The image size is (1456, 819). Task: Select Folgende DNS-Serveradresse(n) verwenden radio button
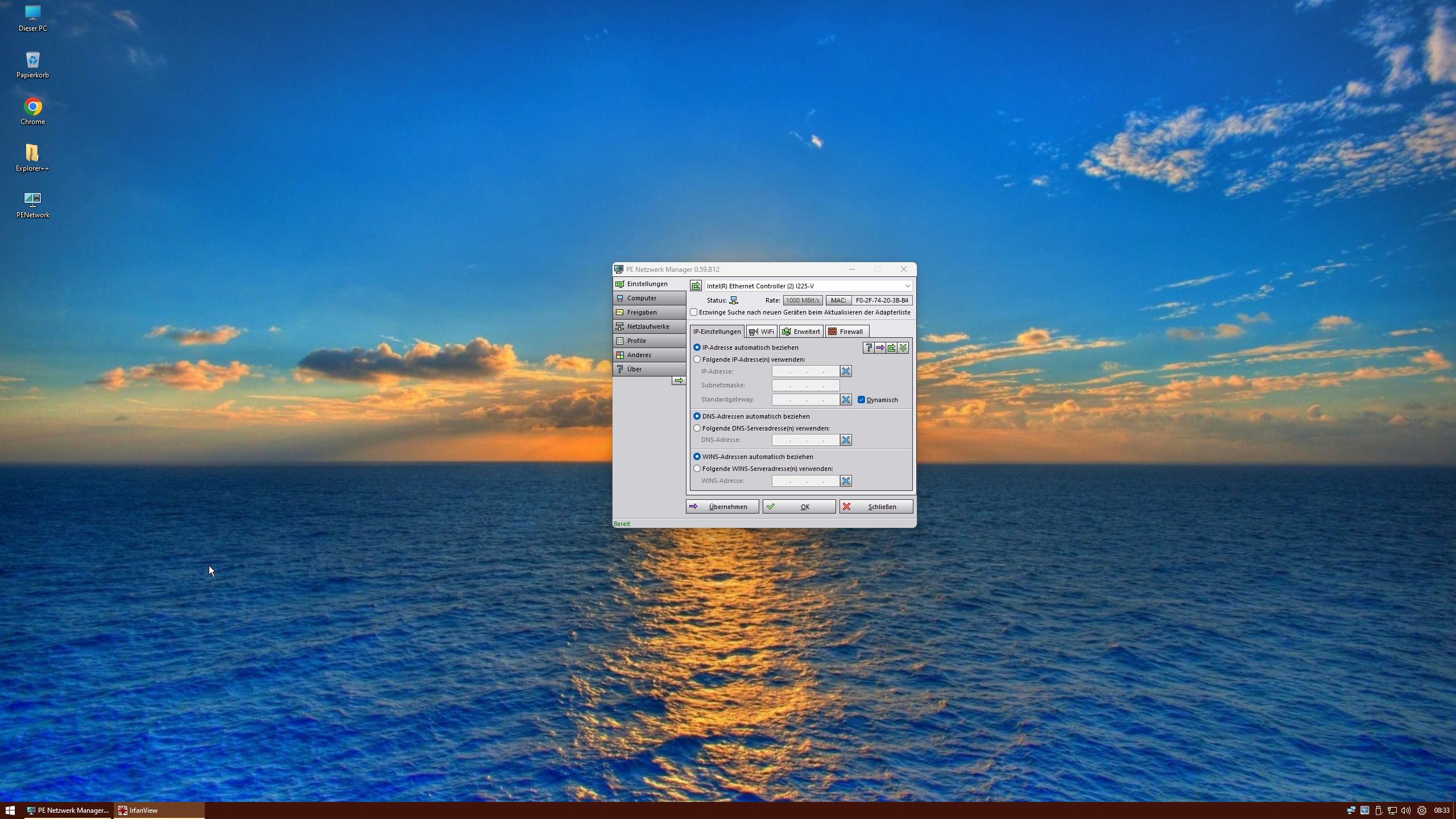697,428
